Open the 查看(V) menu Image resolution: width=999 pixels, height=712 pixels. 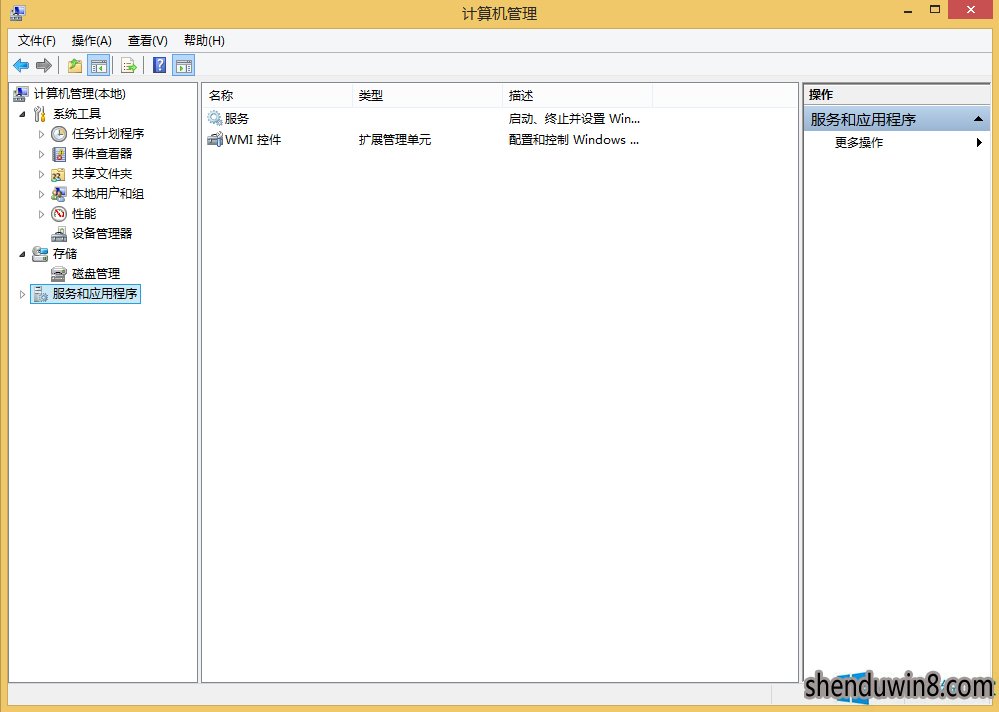148,41
